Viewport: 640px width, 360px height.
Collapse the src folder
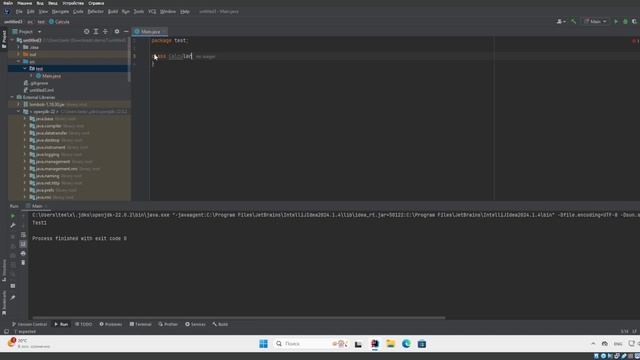(18, 62)
